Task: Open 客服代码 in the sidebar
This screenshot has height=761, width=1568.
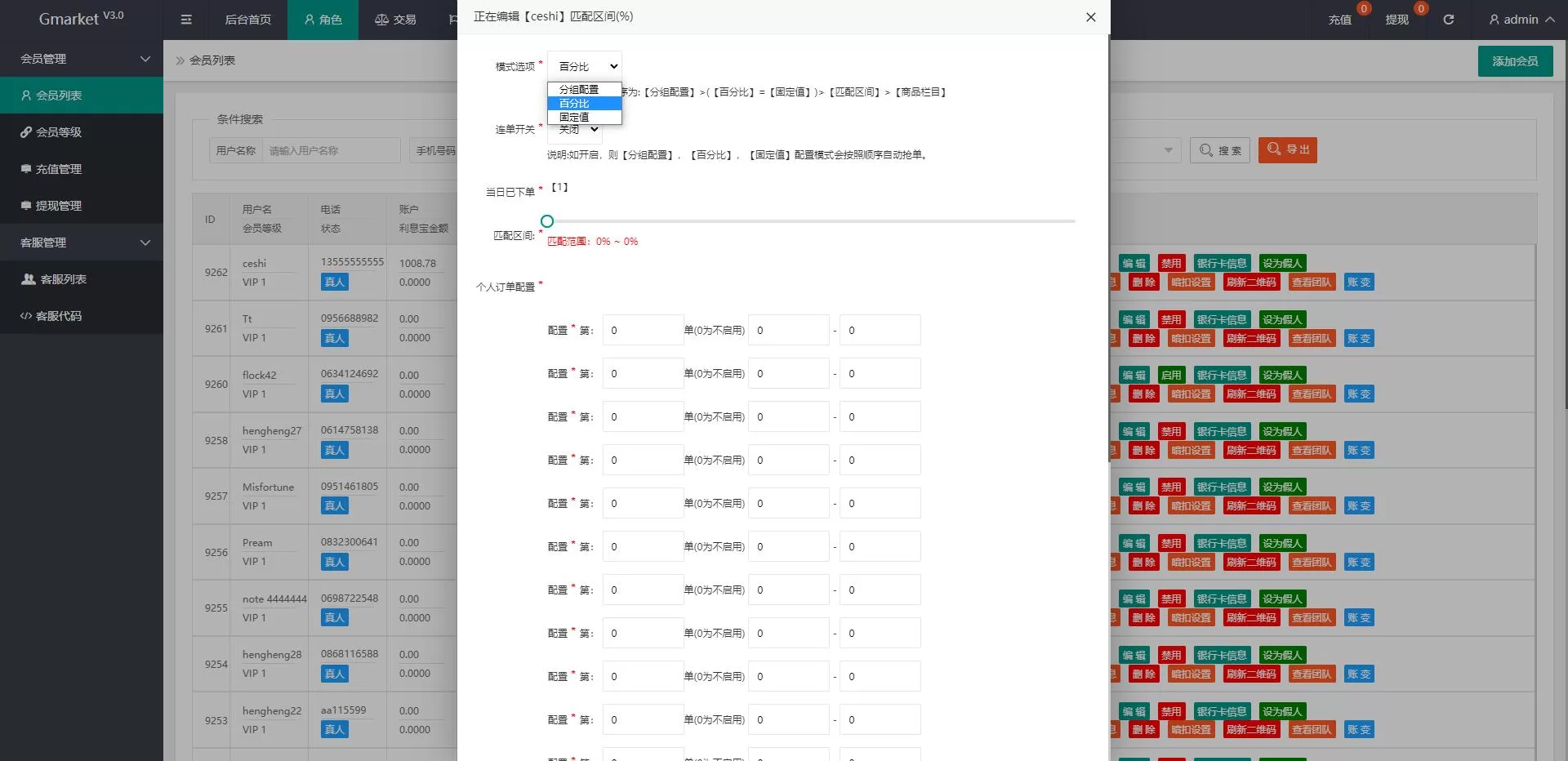Action: click(x=82, y=316)
